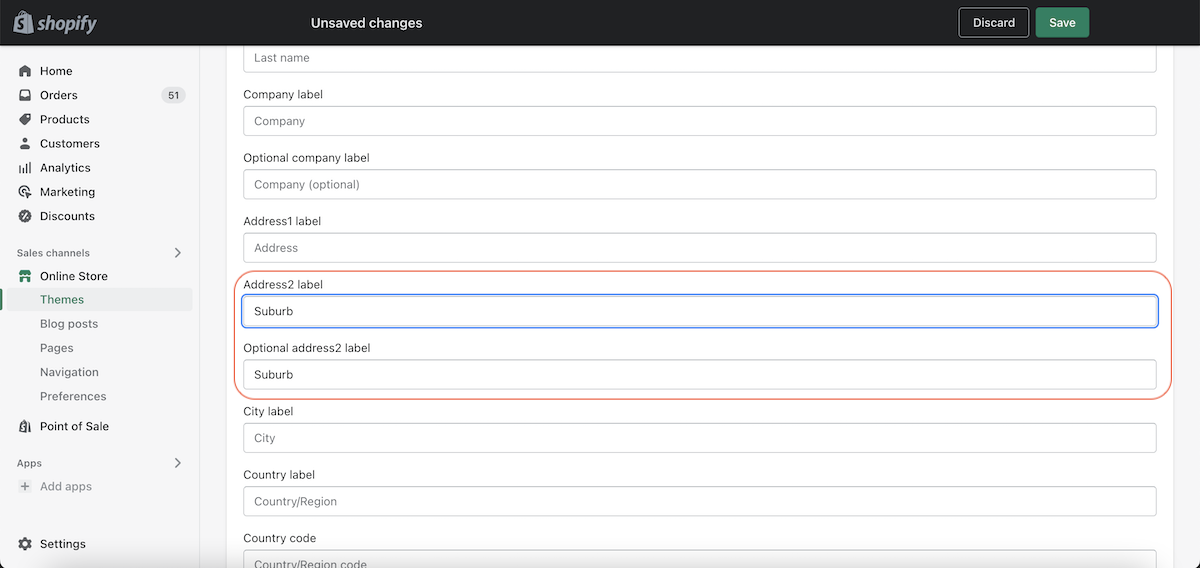Click the Settings gear icon
Screen dimensions: 1200x568
coord(25,544)
